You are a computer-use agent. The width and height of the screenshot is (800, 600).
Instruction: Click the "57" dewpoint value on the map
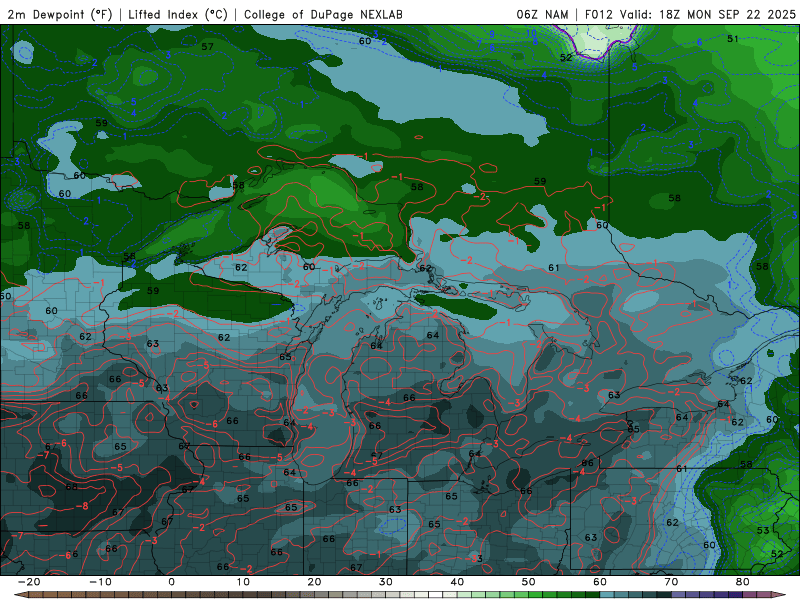point(207,46)
